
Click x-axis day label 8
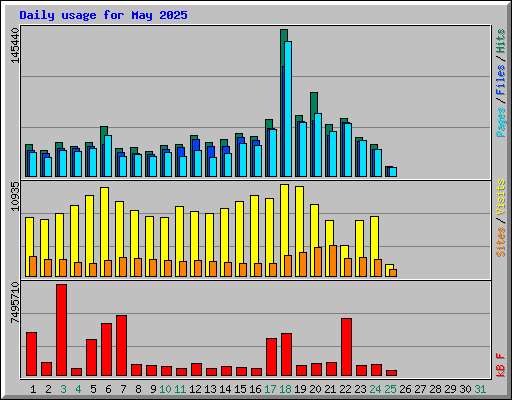point(138,389)
